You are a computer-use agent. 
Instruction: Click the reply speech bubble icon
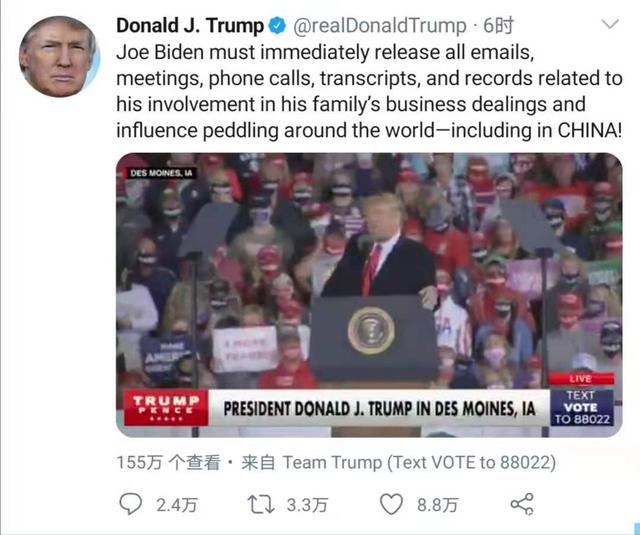tap(130, 504)
